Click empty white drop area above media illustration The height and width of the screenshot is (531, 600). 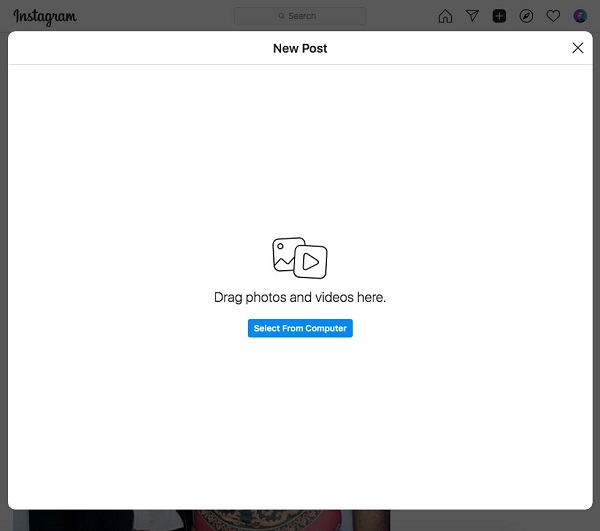coord(300,150)
